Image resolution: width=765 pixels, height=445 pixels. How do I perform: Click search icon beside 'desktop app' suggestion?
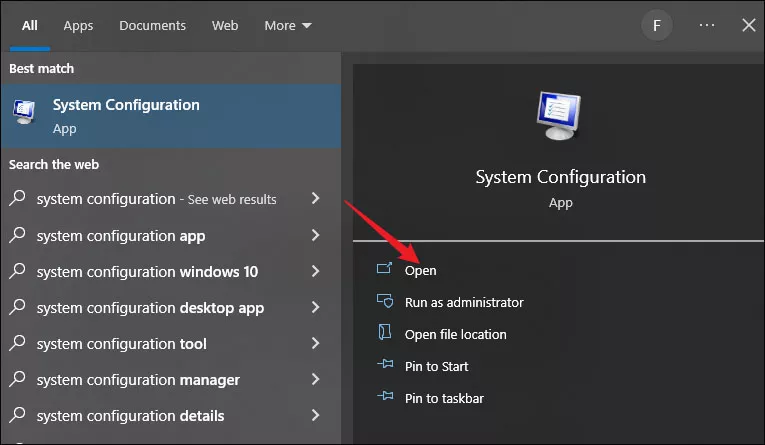[x=17, y=307]
